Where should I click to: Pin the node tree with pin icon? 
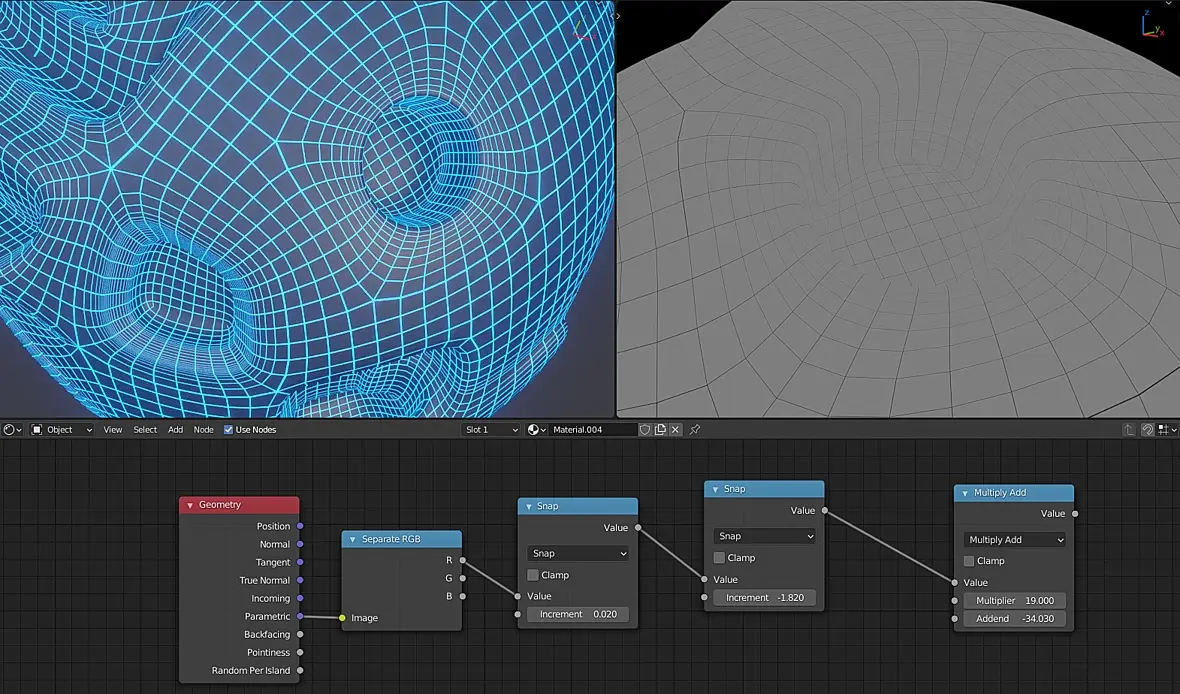[695, 429]
